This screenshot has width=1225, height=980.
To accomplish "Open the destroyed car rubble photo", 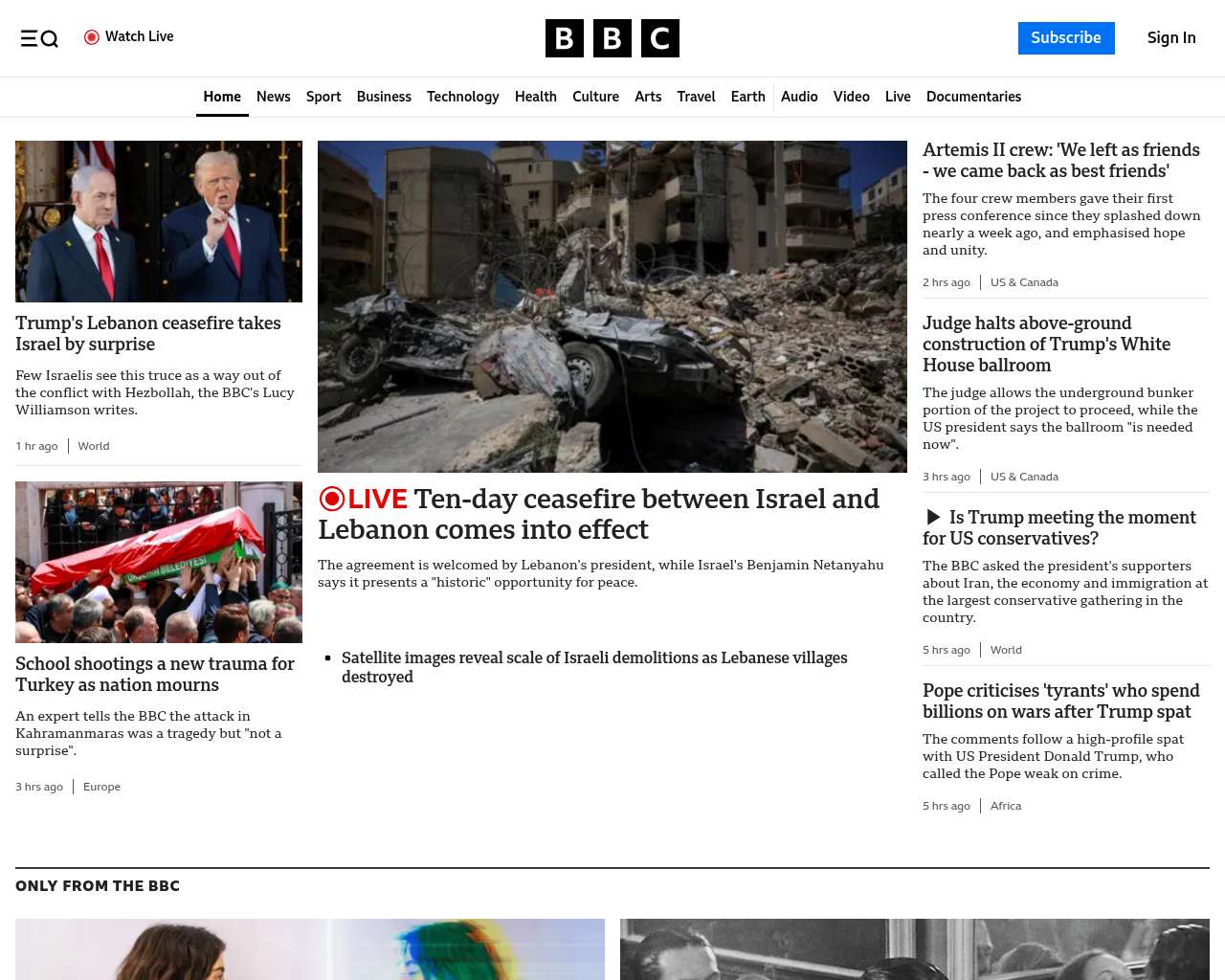I will coord(612,306).
